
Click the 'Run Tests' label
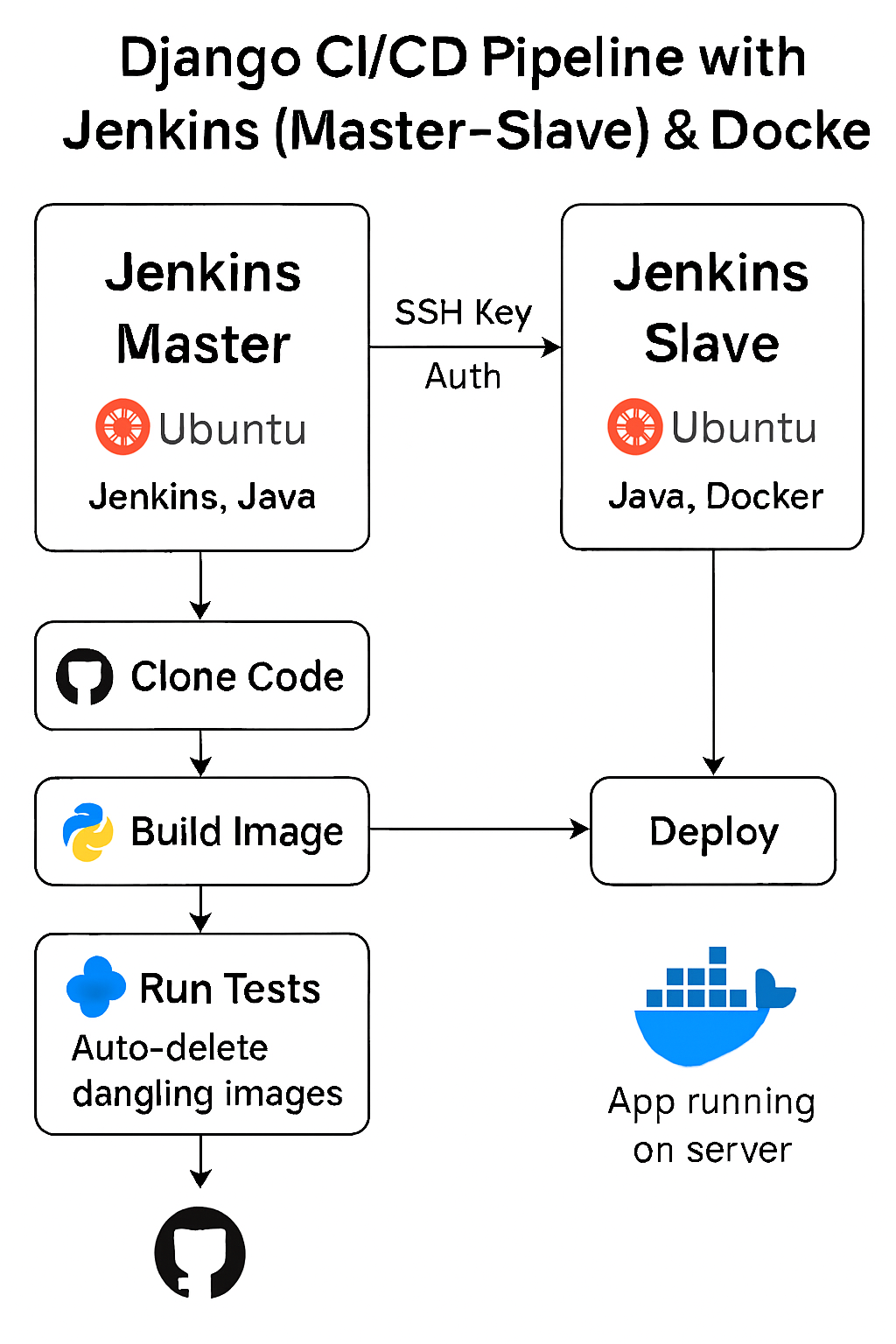click(230, 989)
